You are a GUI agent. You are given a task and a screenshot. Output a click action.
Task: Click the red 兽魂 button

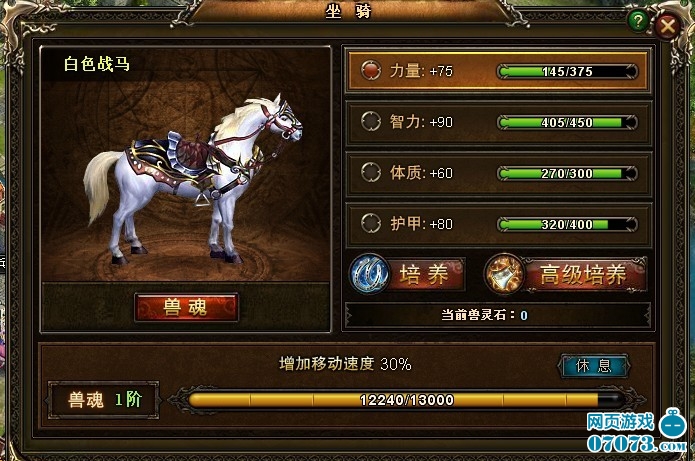186,307
